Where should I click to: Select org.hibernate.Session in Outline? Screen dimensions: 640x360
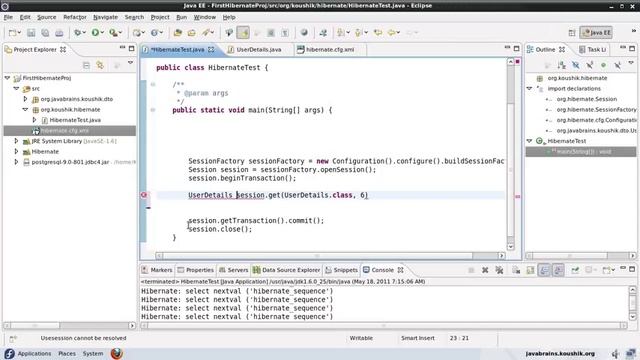587,99
